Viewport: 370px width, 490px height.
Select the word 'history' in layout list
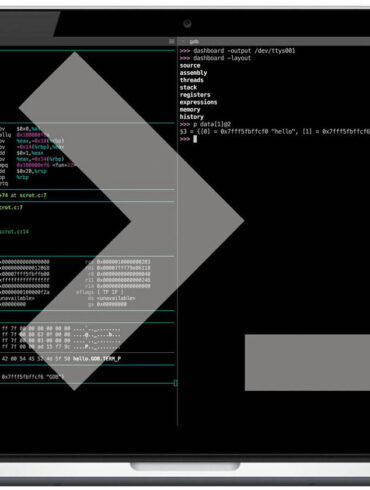192,117
